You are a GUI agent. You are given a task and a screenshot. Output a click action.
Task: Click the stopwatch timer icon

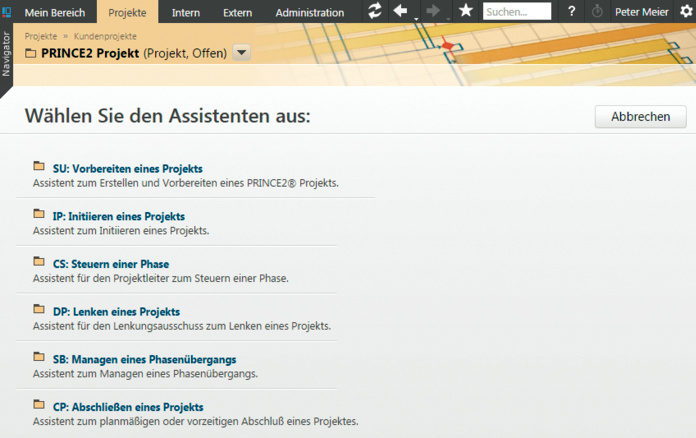598,12
